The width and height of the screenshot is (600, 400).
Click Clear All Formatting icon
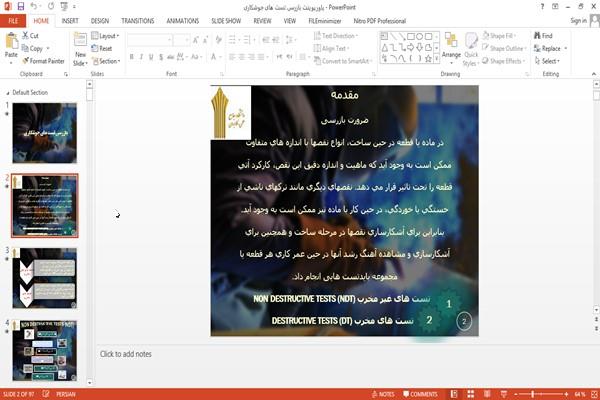click(x=218, y=40)
